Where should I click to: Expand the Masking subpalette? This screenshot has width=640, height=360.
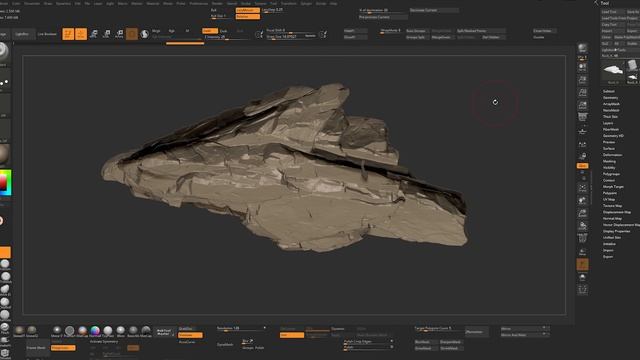(609, 161)
